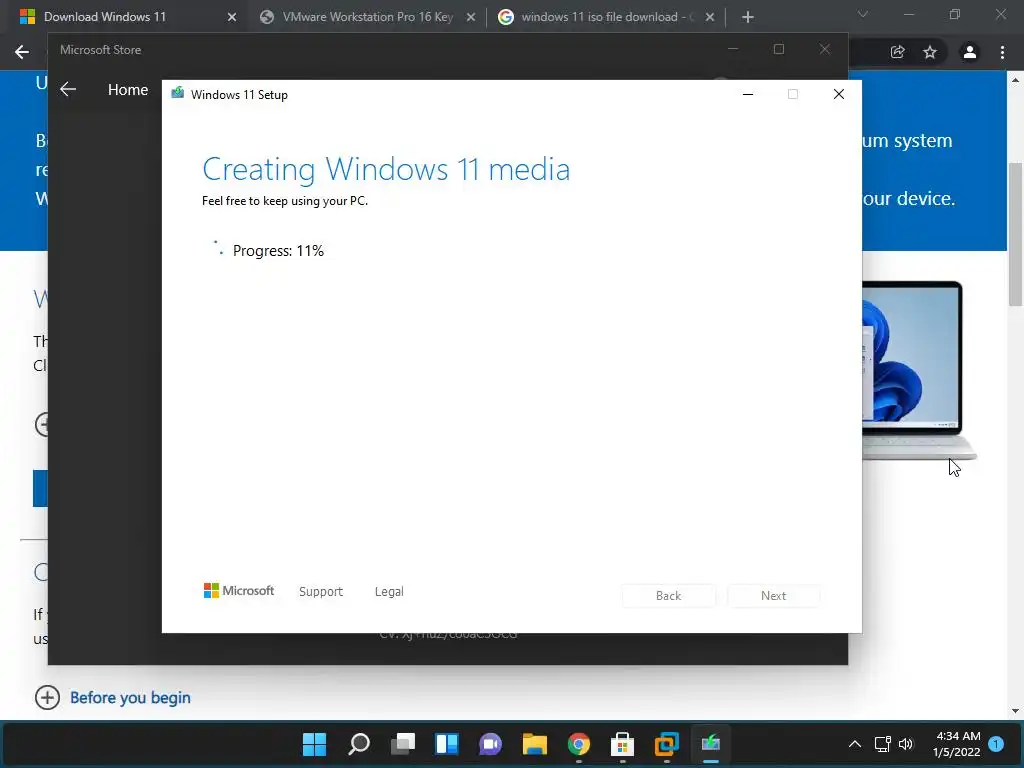Close the Windows 11 Setup window

pyautogui.click(x=839, y=95)
